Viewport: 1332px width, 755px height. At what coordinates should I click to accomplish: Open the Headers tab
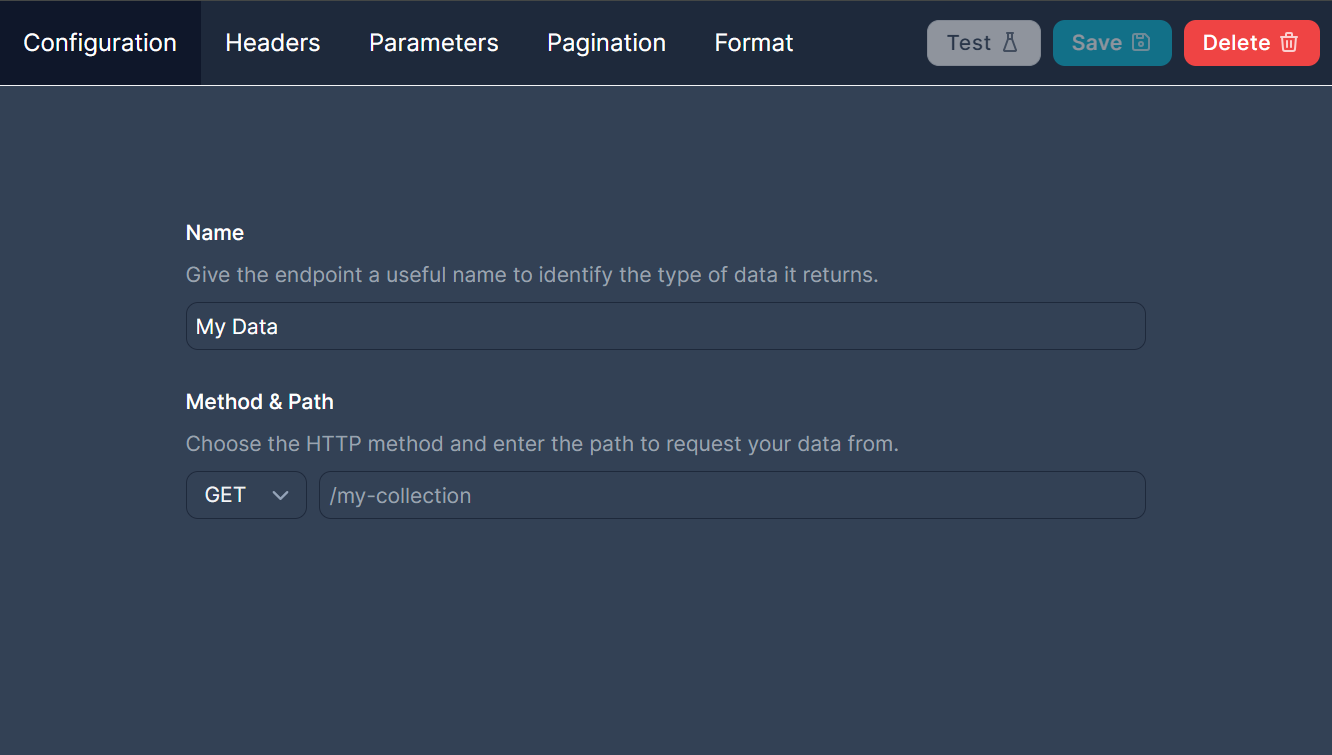tap(273, 43)
